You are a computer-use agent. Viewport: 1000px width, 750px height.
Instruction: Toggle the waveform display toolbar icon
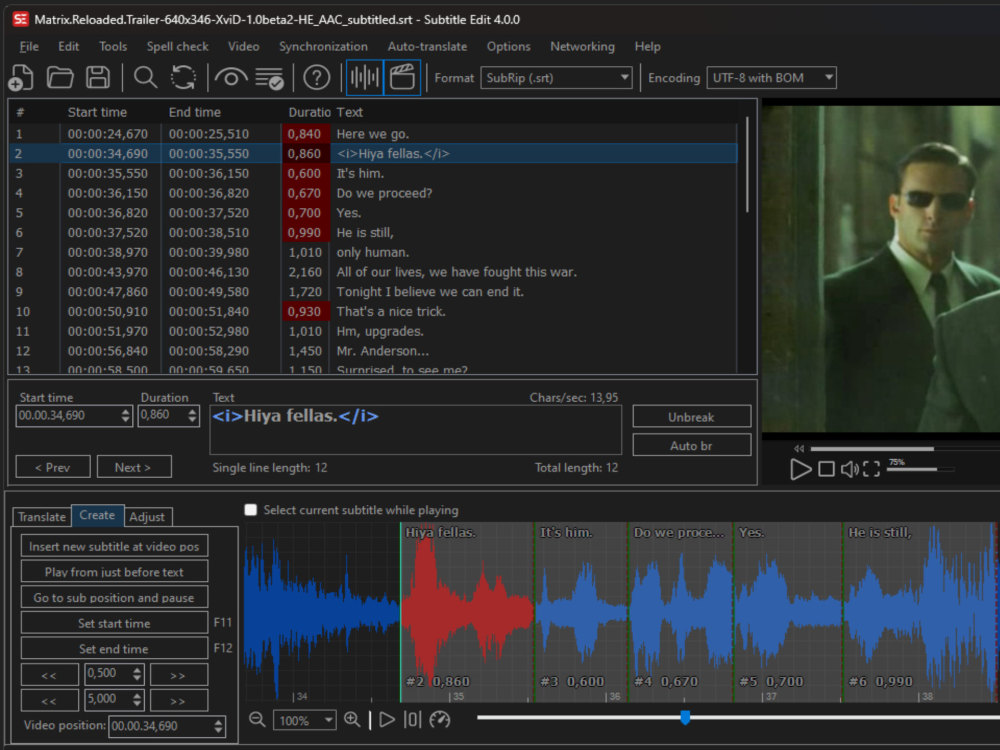(364, 78)
